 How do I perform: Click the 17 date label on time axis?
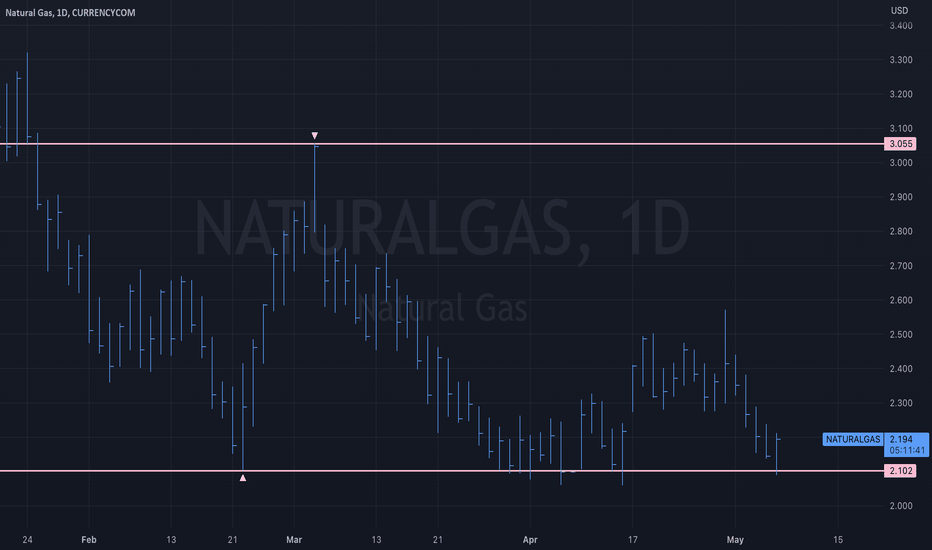point(632,540)
